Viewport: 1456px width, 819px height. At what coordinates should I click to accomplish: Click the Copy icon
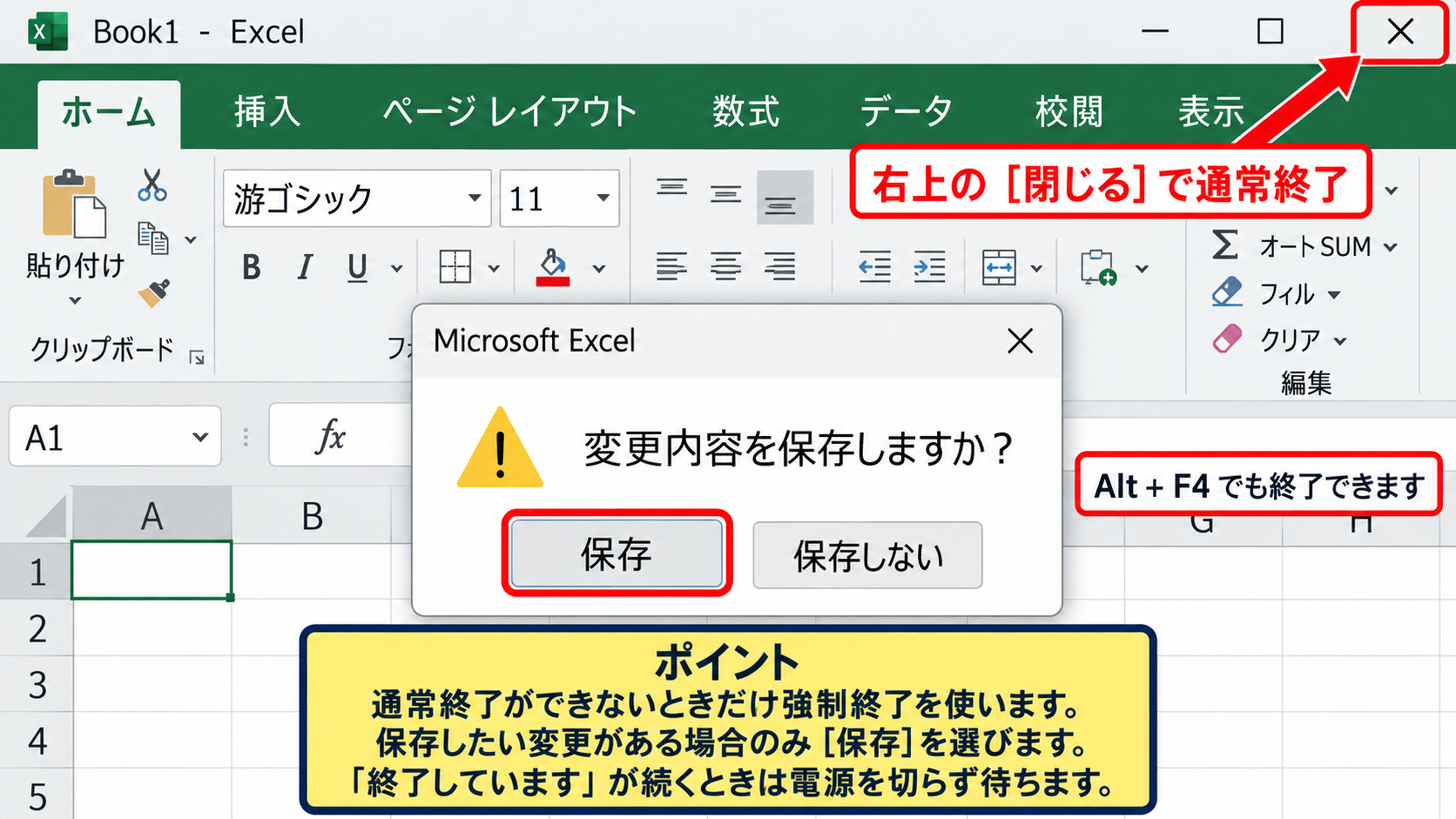153,238
